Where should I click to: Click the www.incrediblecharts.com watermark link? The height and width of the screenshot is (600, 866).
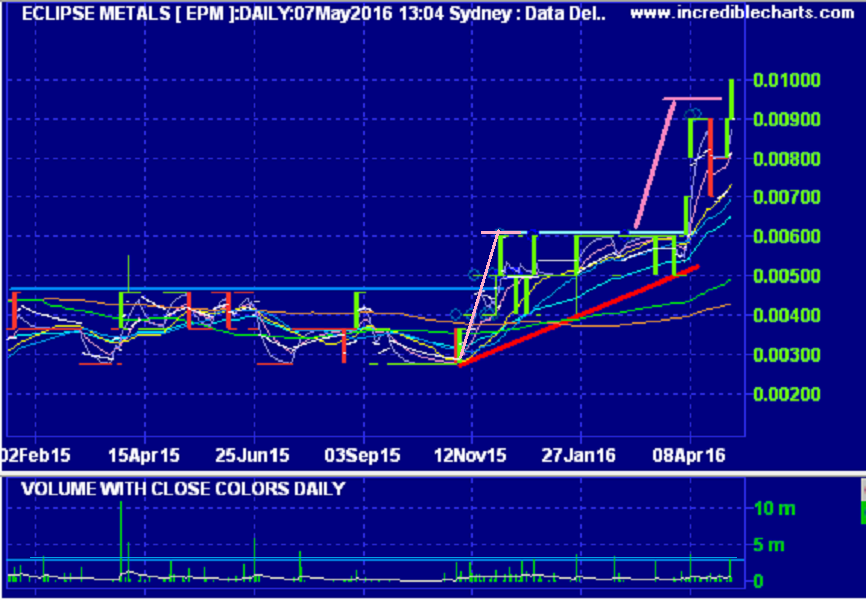pos(742,13)
